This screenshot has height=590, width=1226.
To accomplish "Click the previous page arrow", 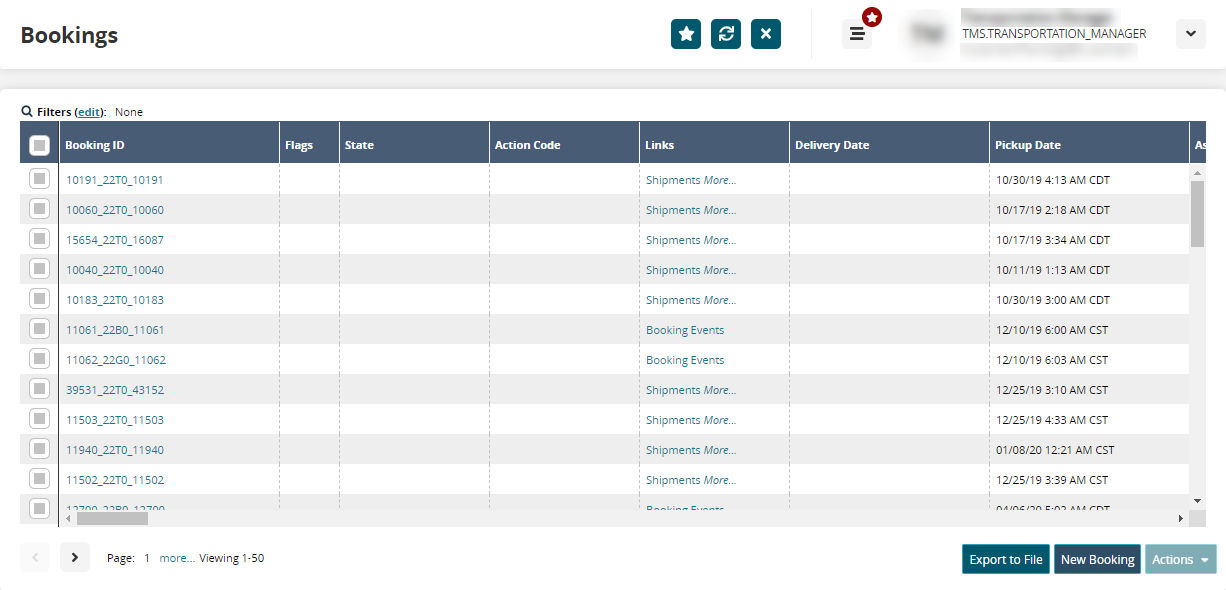I will pyautogui.click(x=35, y=557).
